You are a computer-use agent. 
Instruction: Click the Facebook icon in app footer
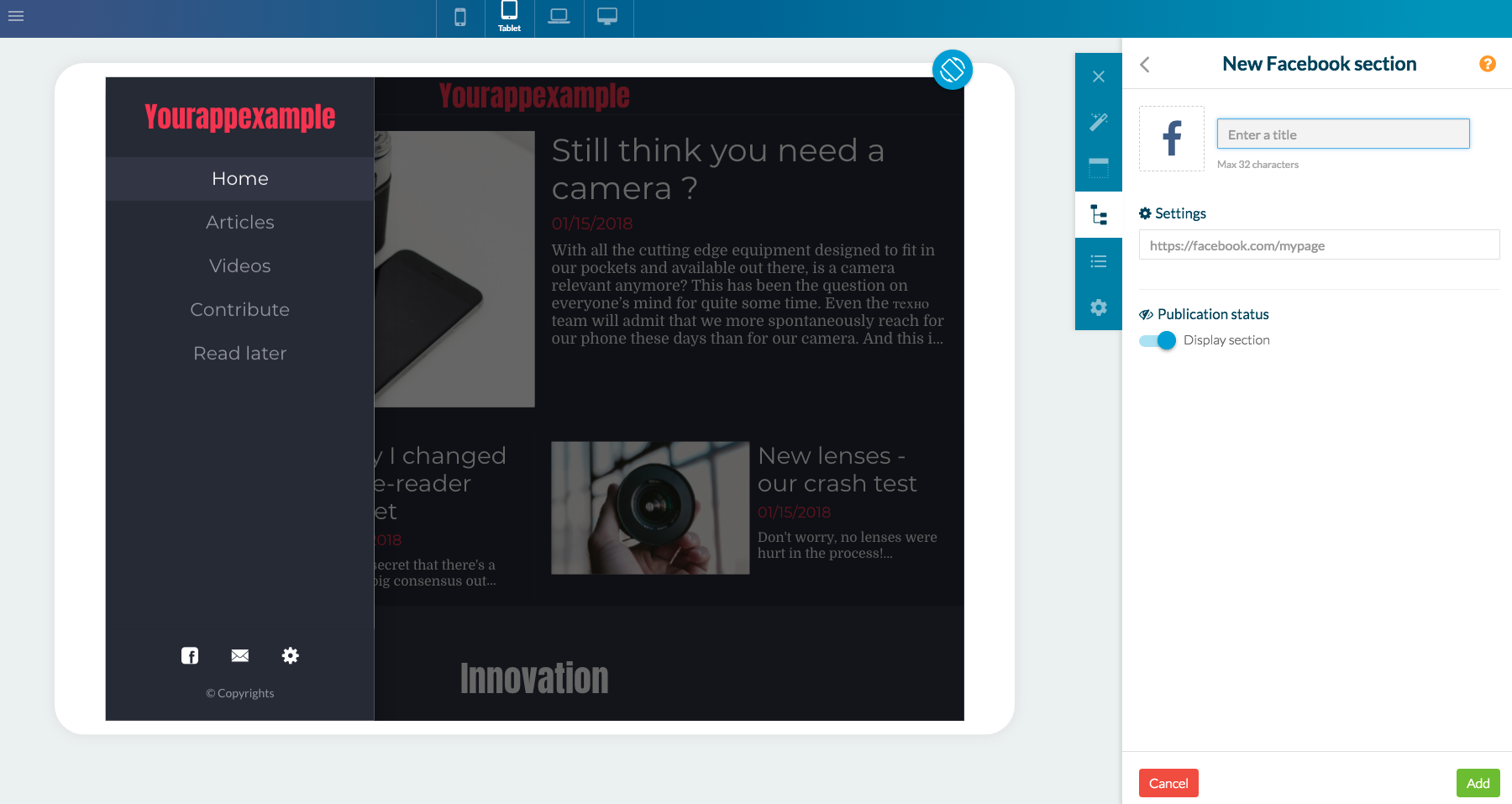(x=189, y=655)
